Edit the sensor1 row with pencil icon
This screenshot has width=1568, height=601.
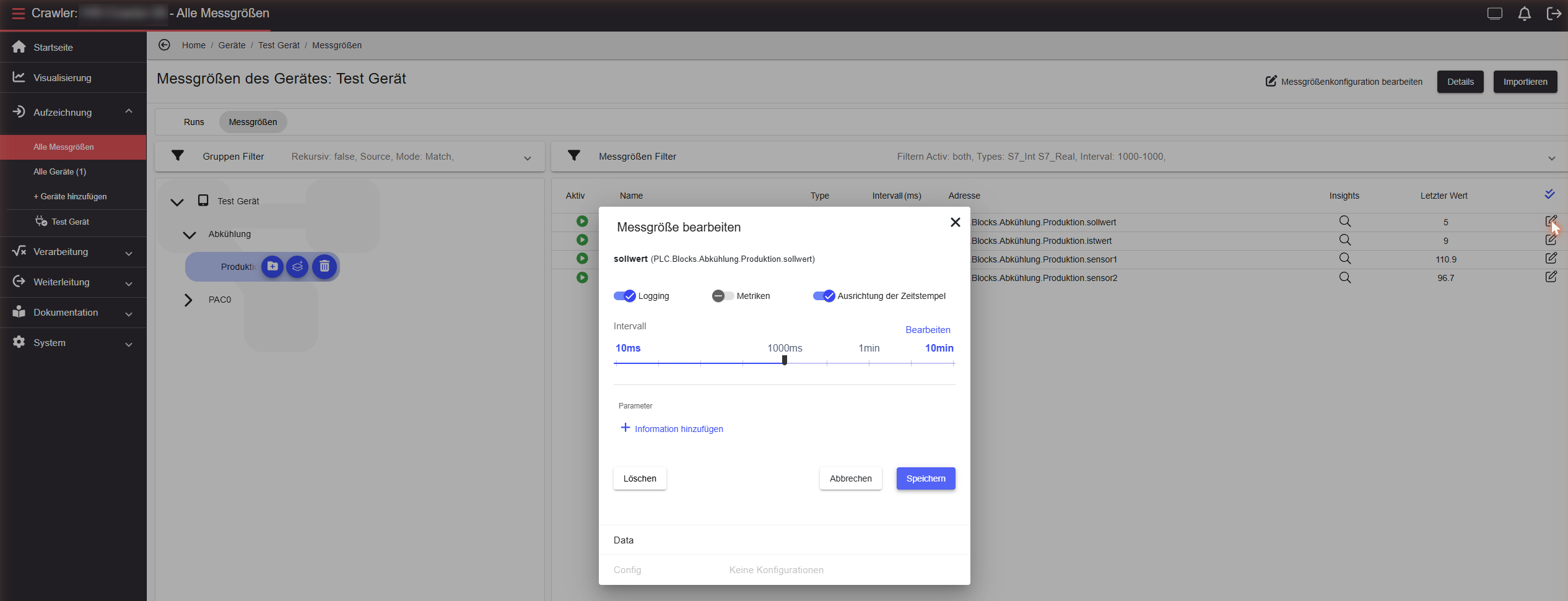click(1551, 258)
